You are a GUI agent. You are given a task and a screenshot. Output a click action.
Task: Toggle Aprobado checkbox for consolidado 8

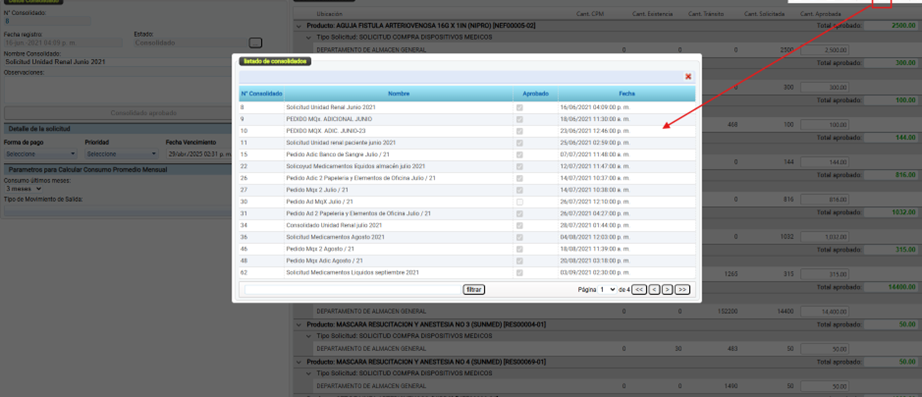(519, 108)
